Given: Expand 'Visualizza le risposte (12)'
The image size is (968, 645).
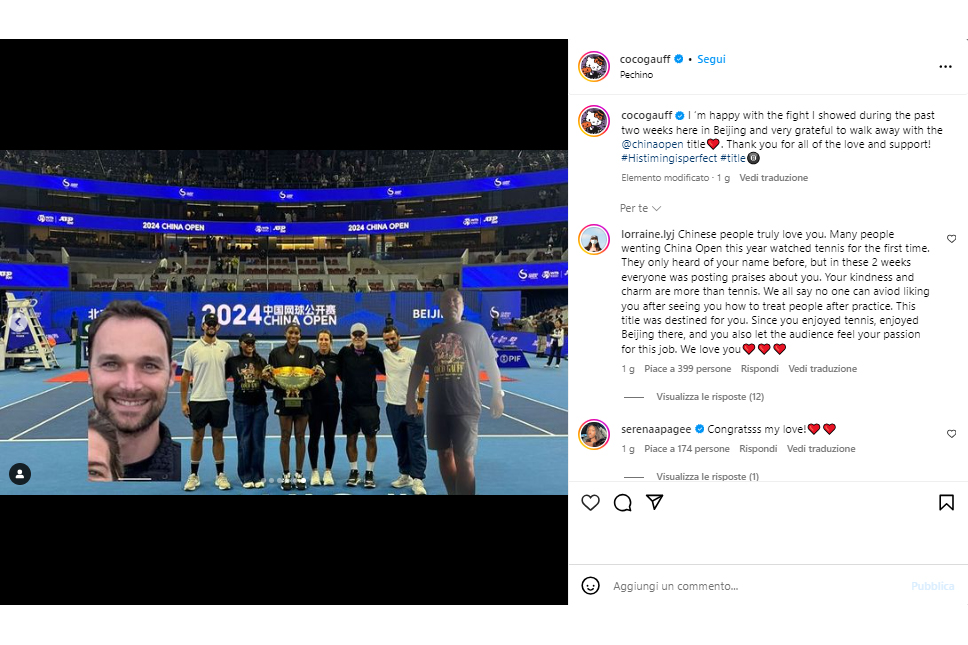Looking at the screenshot, I should tap(710, 397).
